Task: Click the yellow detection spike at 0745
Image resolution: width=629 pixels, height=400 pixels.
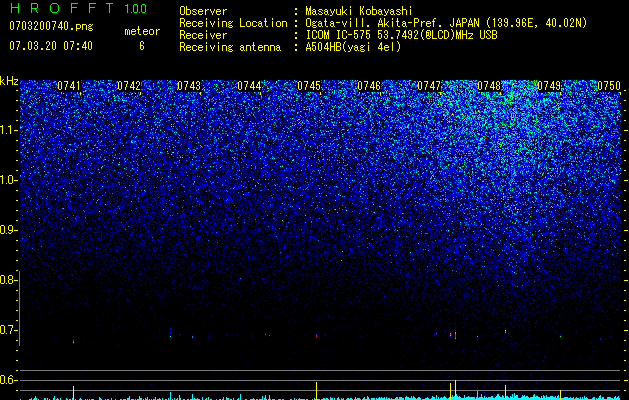Action: click(x=317, y=391)
